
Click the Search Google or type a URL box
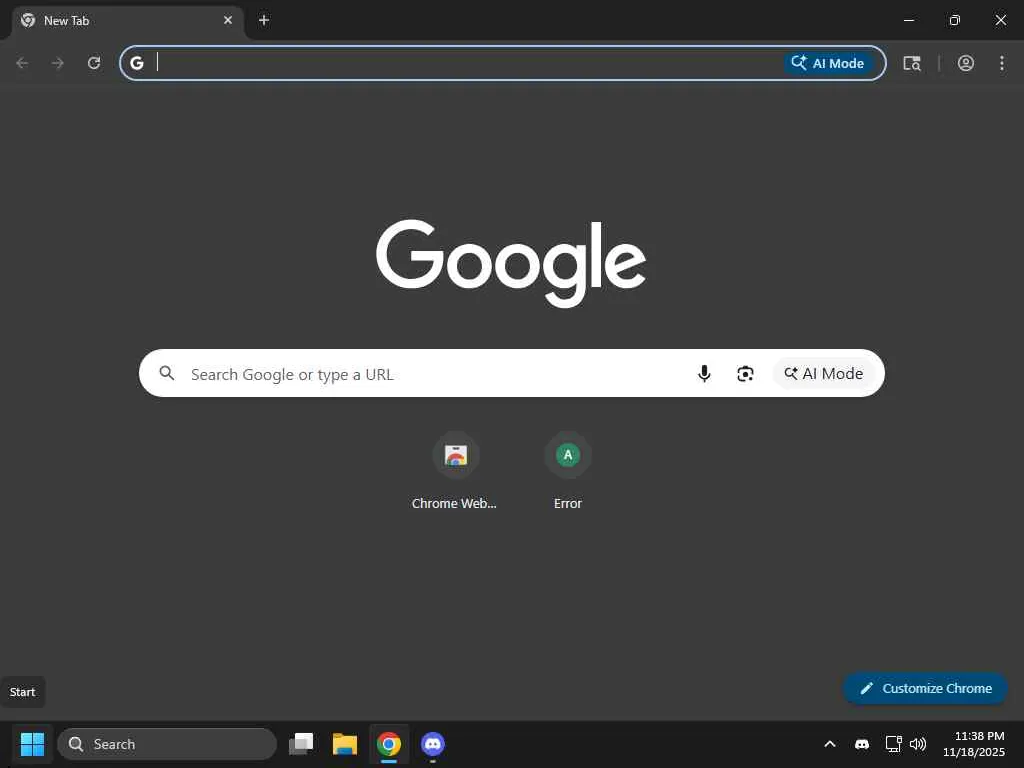pos(511,373)
